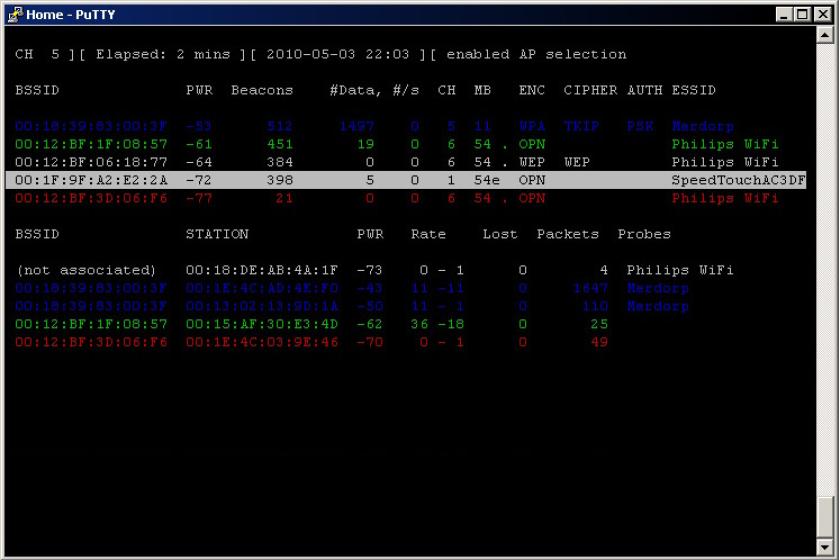Click the red power value '-77'

click(x=199, y=199)
